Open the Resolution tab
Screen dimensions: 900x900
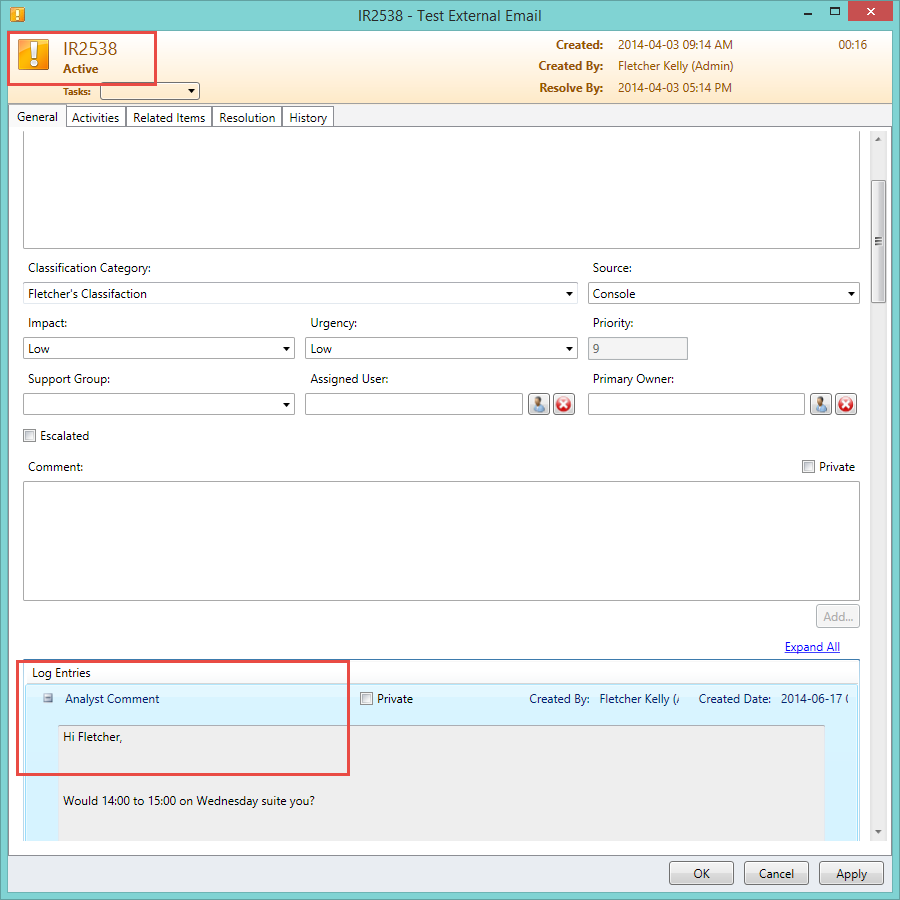247,118
